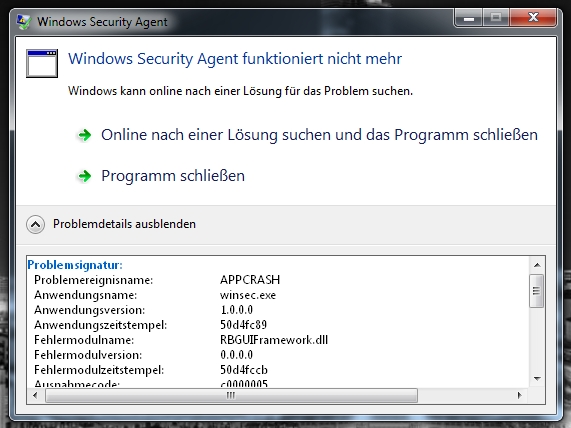This screenshot has height=428, width=571.
Task: Click the application window icon beside the heading
Action: pyautogui.click(x=42, y=63)
